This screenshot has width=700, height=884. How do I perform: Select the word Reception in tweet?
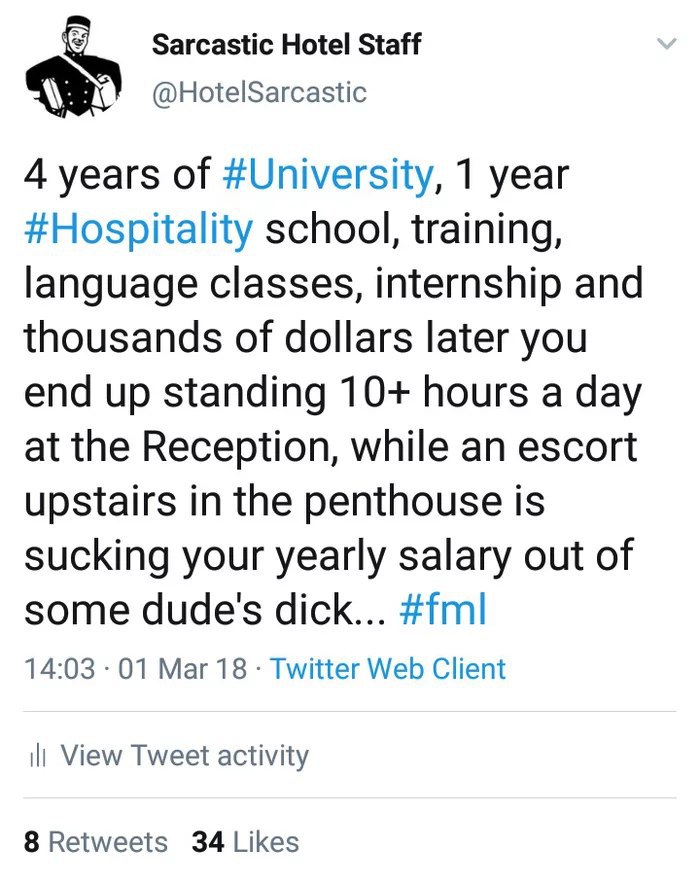point(244,447)
